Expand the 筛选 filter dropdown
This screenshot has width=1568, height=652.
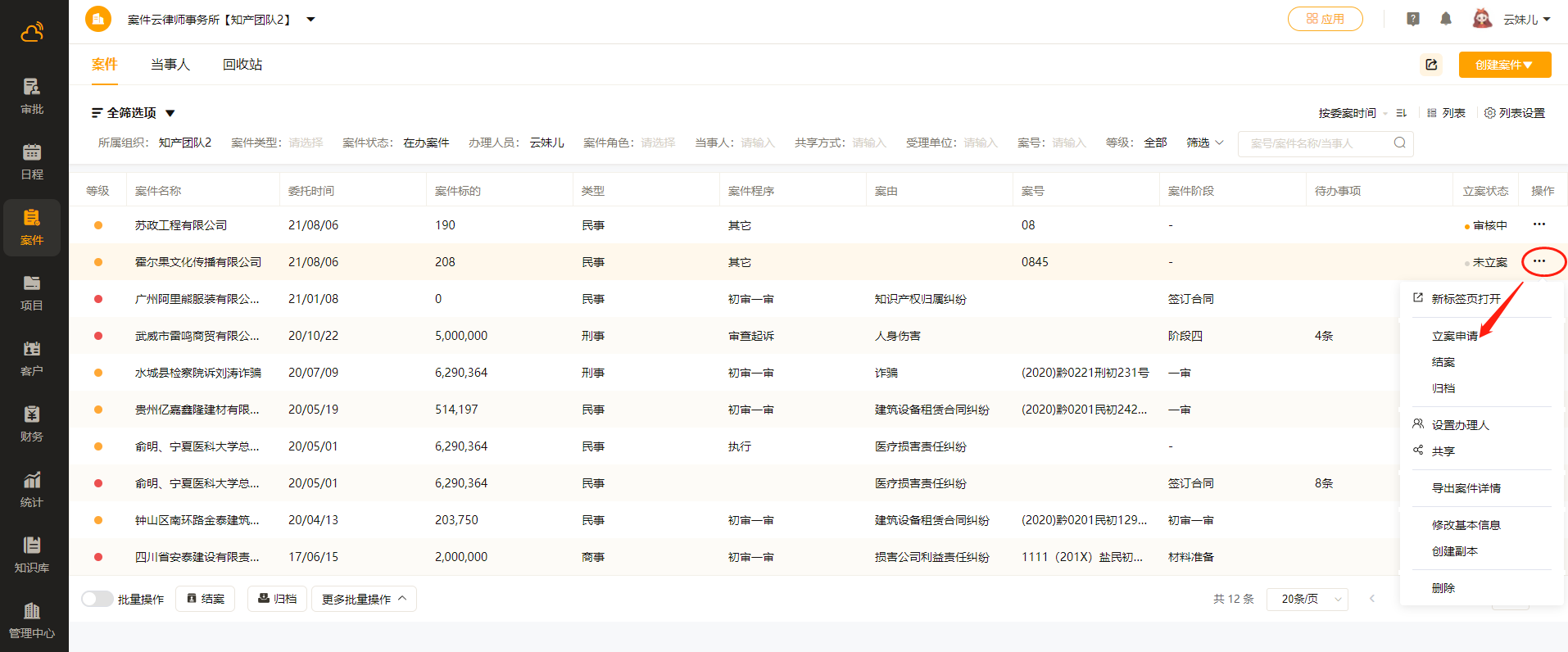coord(1204,143)
